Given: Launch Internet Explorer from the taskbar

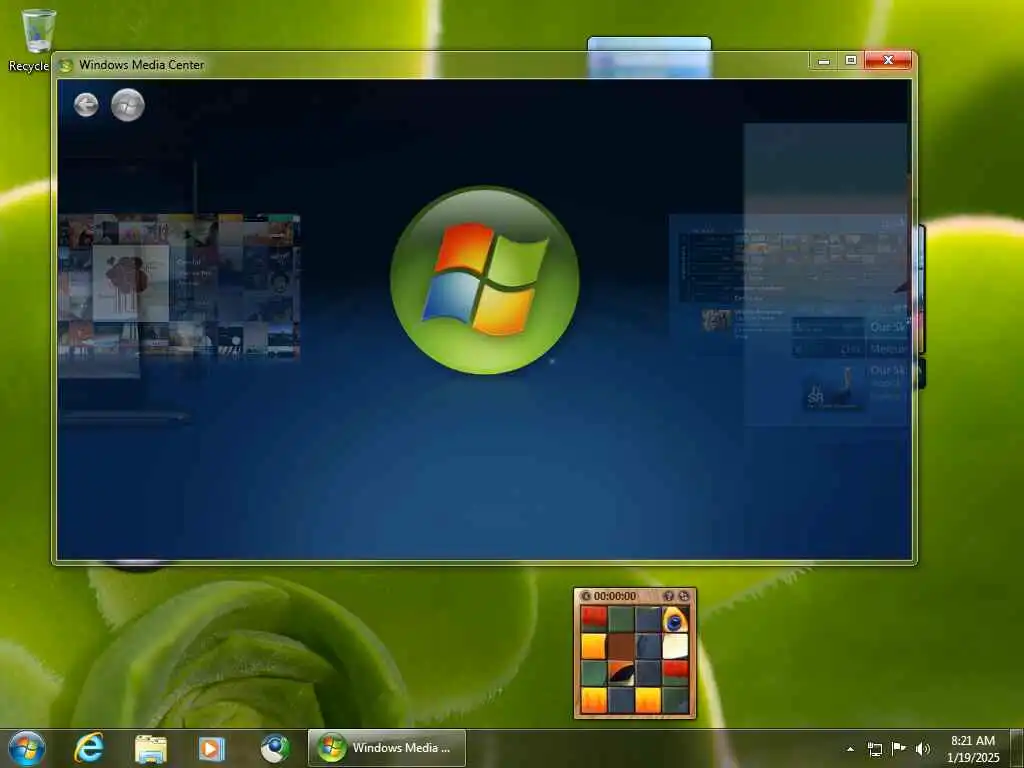Looking at the screenshot, I should pos(89,748).
